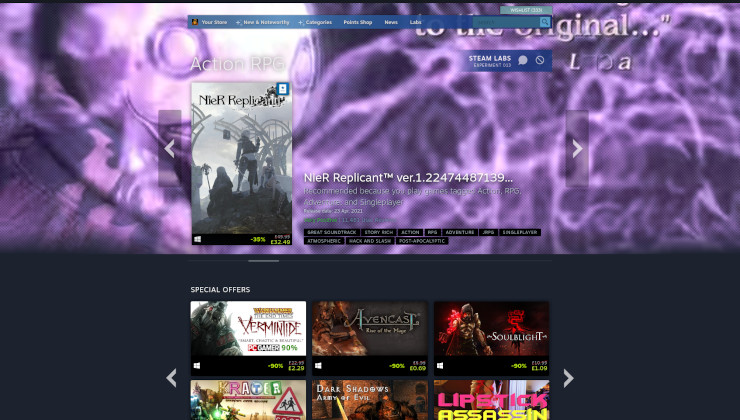
Task: Click the Hack and Slash tag
Action: point(370,241)
